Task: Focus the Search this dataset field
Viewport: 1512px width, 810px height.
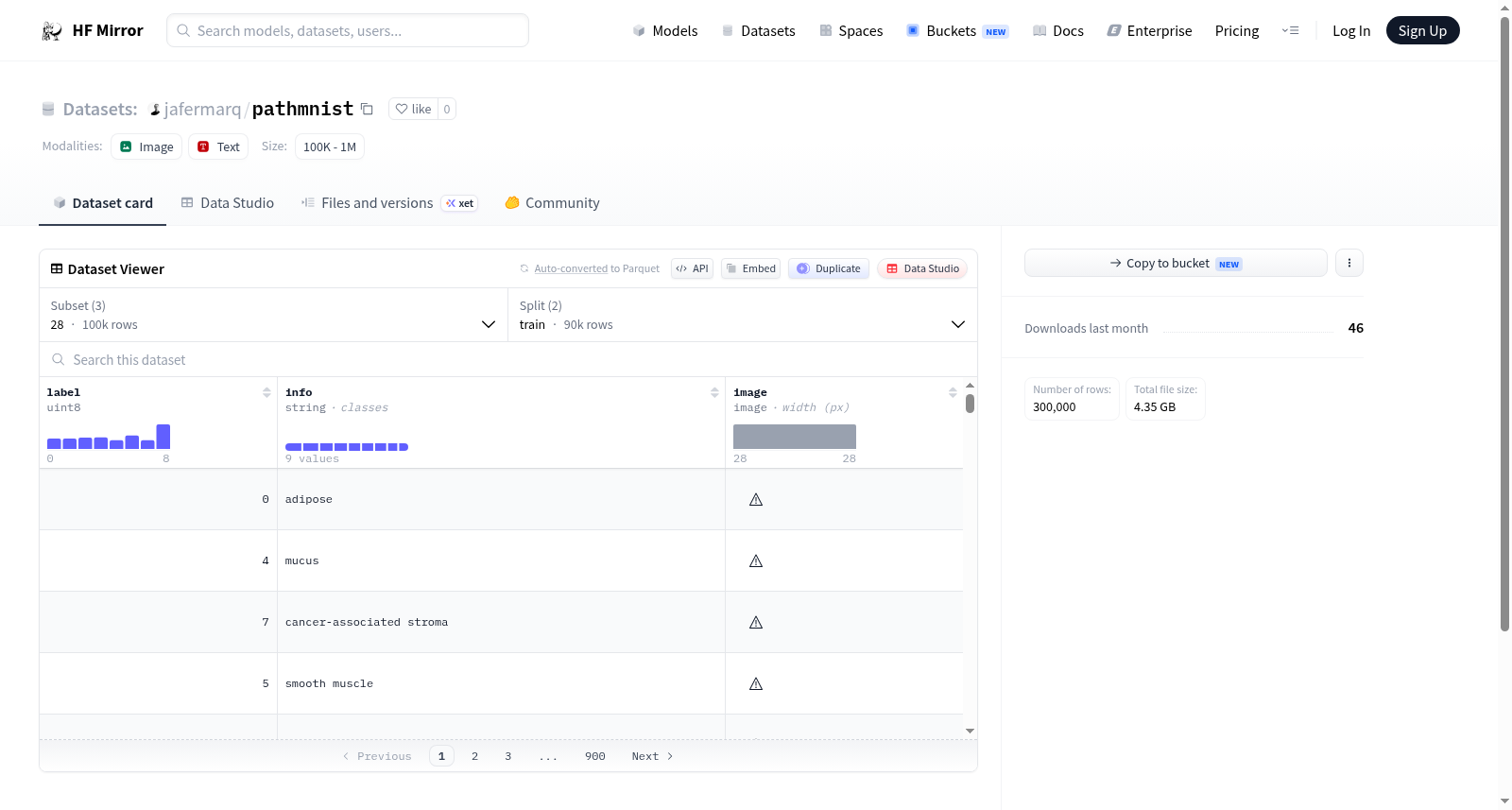Action: 508,360
